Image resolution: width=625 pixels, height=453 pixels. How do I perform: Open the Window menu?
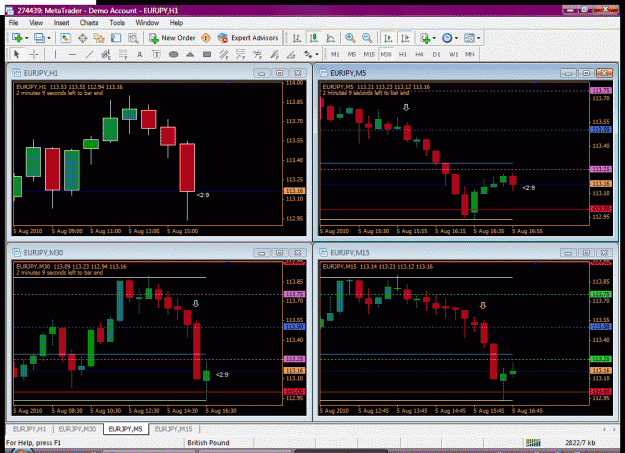(147, 23)
